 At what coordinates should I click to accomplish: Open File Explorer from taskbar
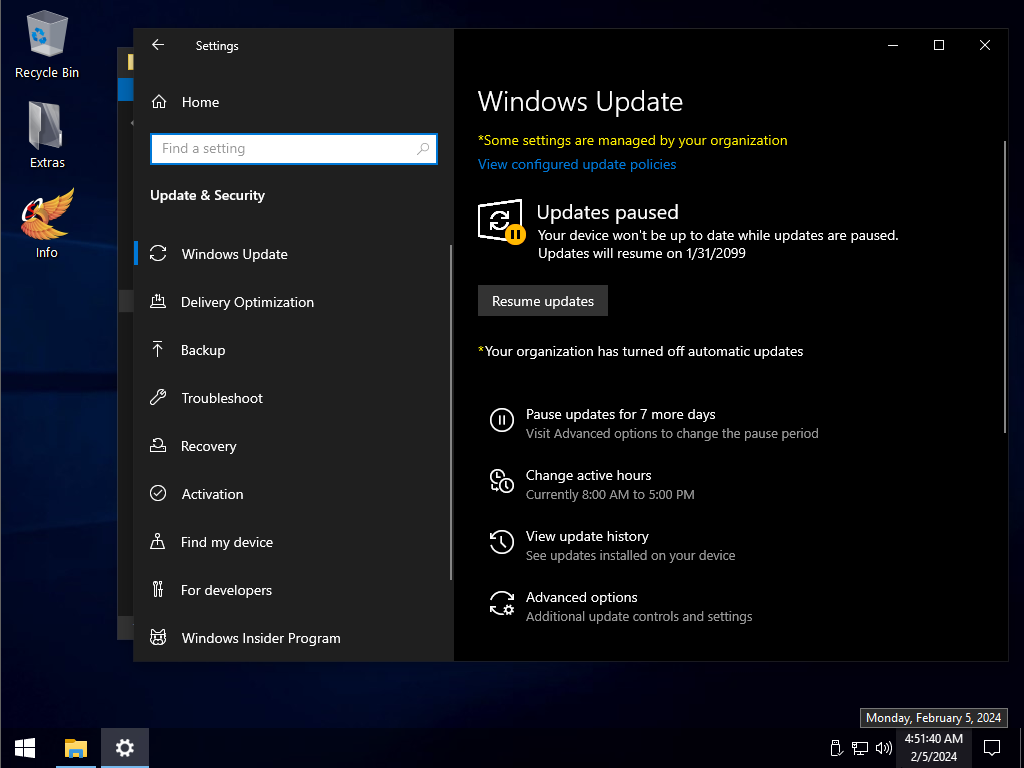click(x=76, y=747)
